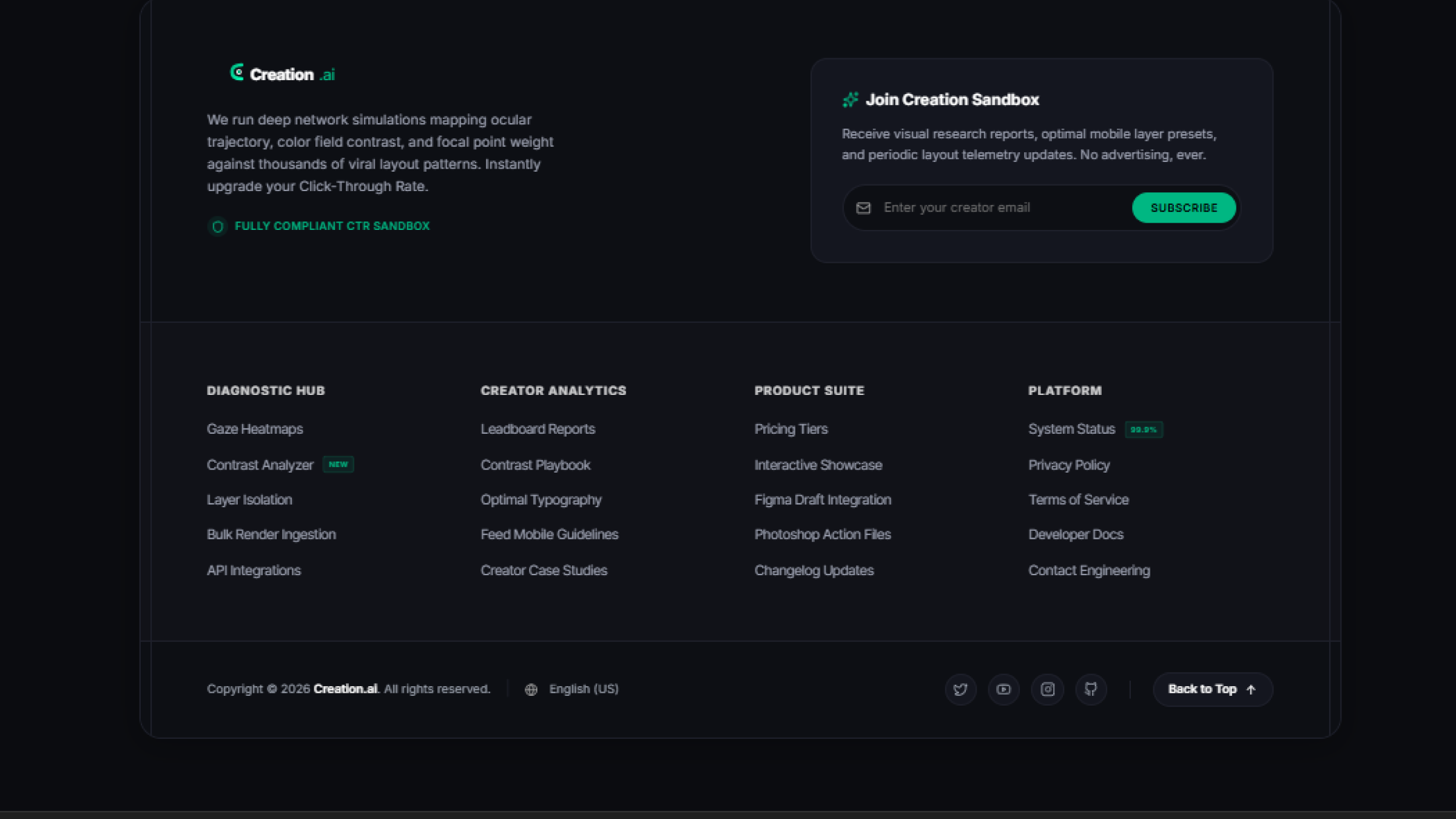Open Contrast Playbook link
Viewport: 1456px width, 819px height.
coord(535,465)
